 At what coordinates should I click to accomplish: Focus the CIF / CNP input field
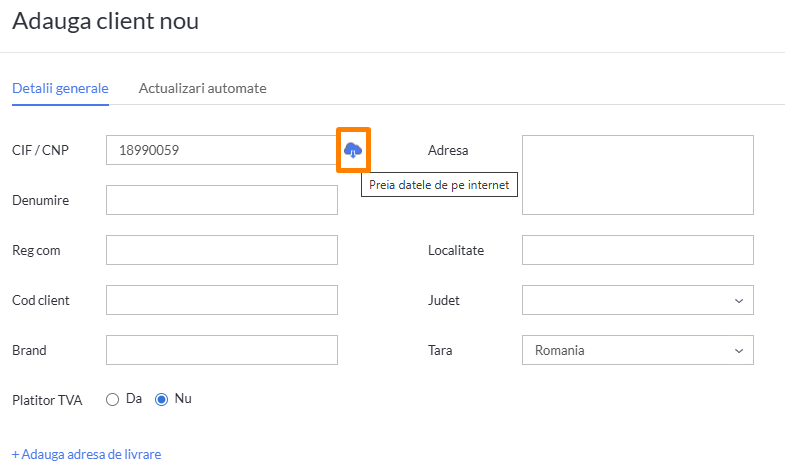pyautogui.click(x=221, y=150)
